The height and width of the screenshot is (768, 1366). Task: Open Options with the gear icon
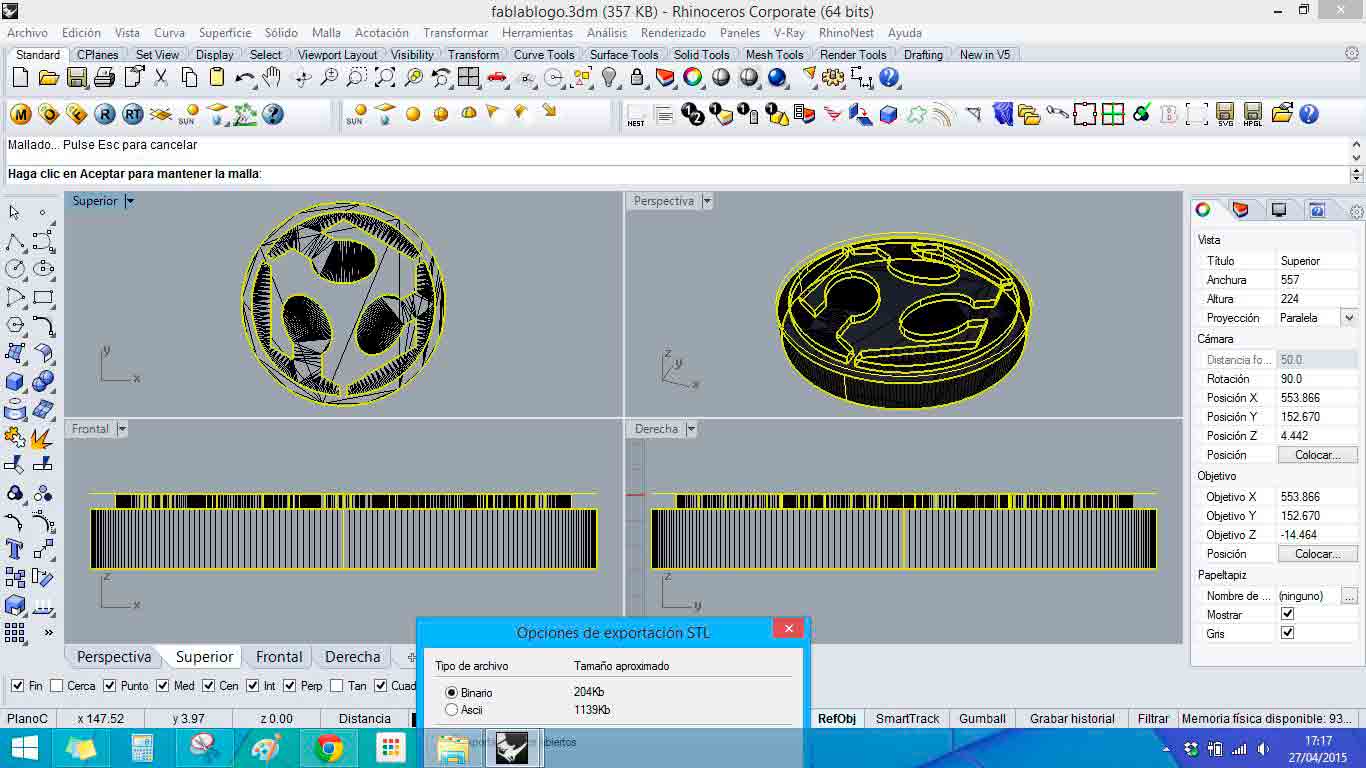pos(833,78)
